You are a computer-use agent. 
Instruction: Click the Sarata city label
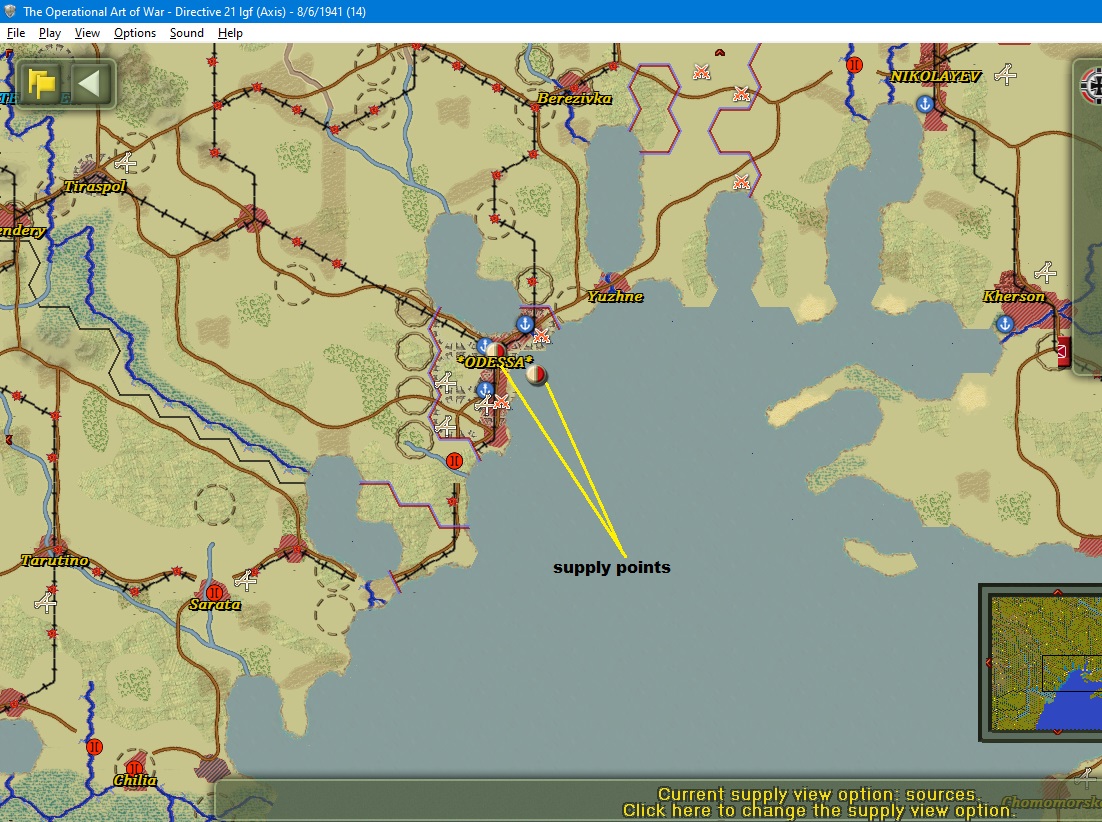pyautogui.click(x=215, y=604)
